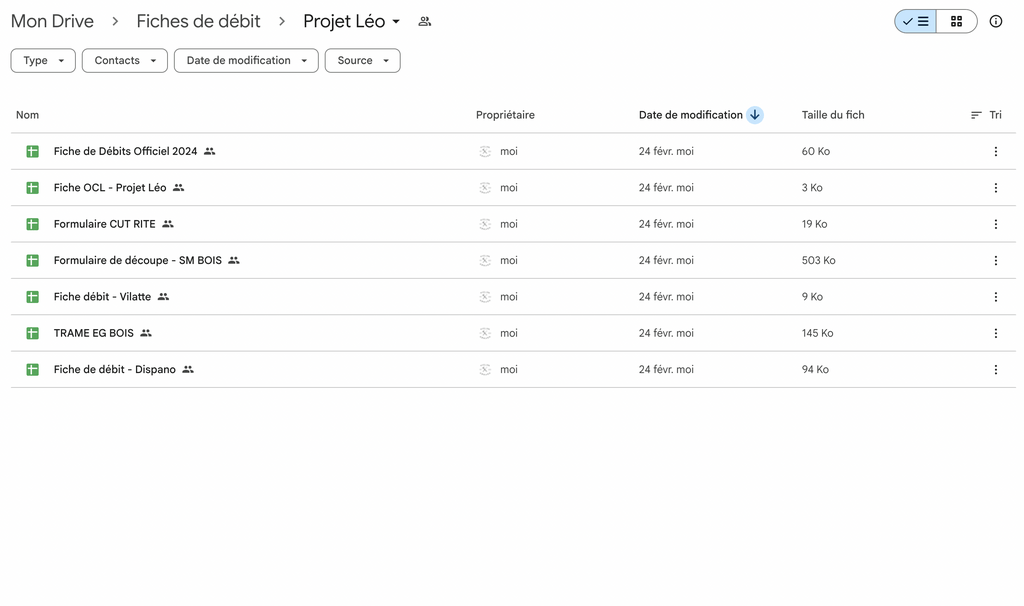
Task: Go to Fiches de débit breadcrumb
Action: click(198, 21)
